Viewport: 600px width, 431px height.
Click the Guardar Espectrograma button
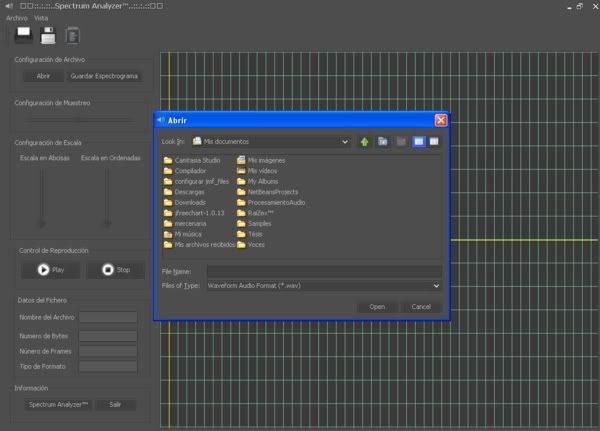104,76
